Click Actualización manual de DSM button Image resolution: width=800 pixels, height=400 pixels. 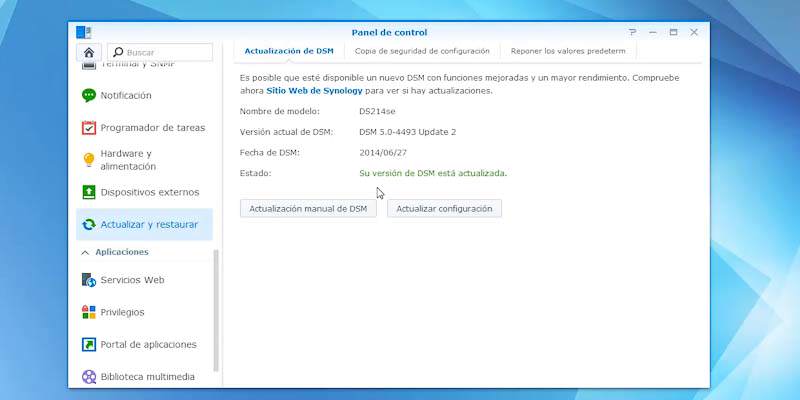coord(308,209)
